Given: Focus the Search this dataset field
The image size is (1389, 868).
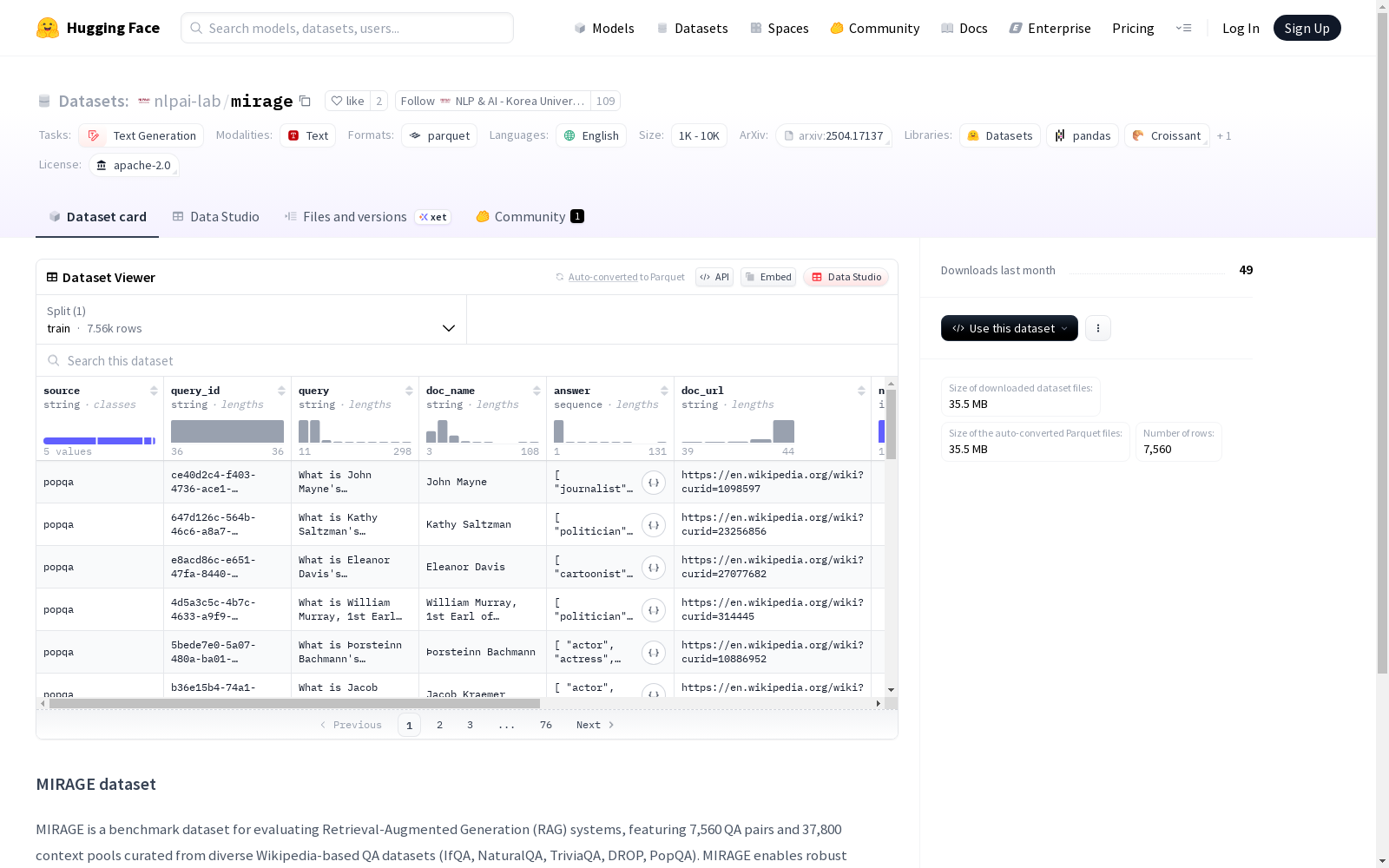Looking at the screenshot, I should point(467,360).
